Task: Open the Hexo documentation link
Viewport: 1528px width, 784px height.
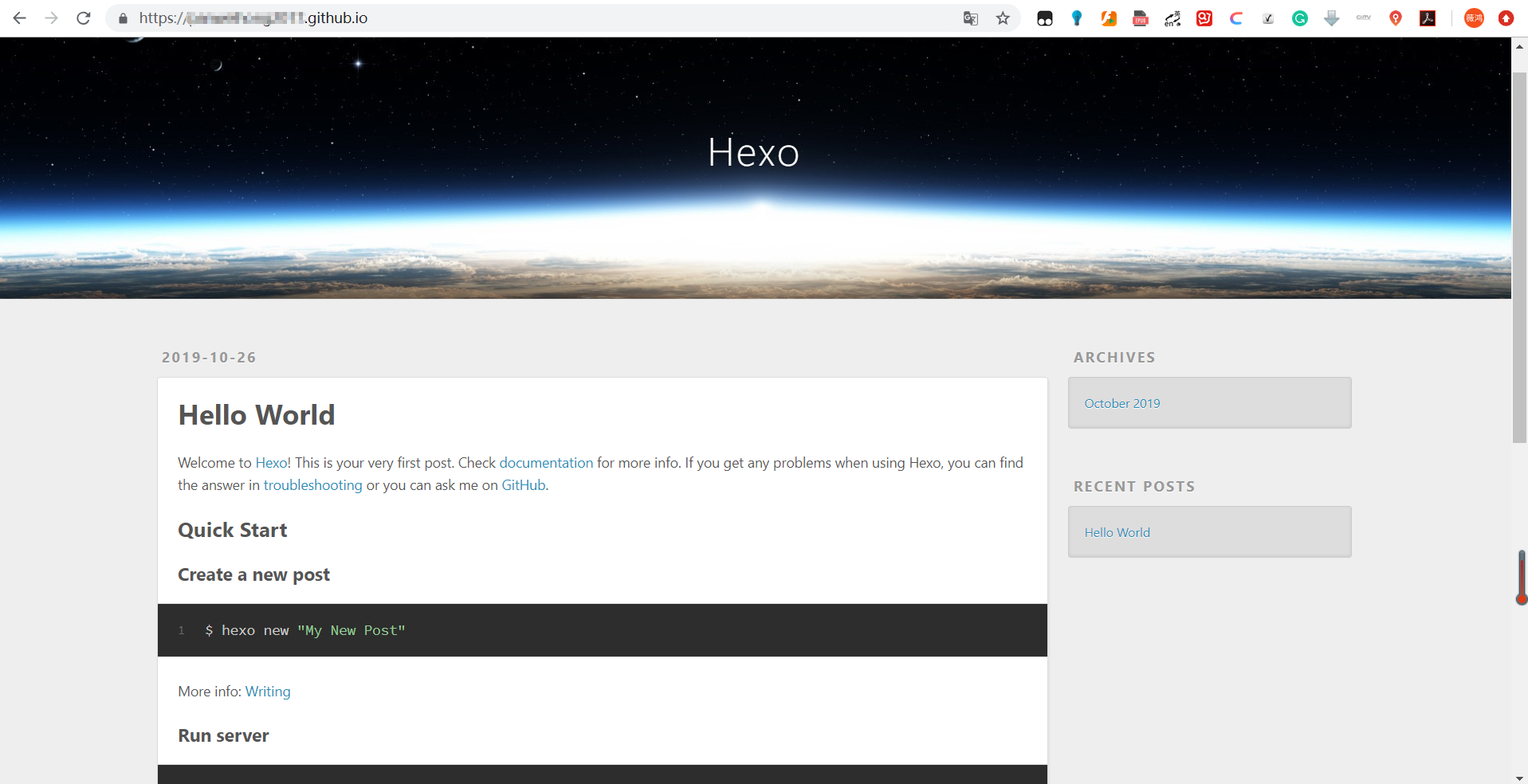Action: click(x=546, y=462)
